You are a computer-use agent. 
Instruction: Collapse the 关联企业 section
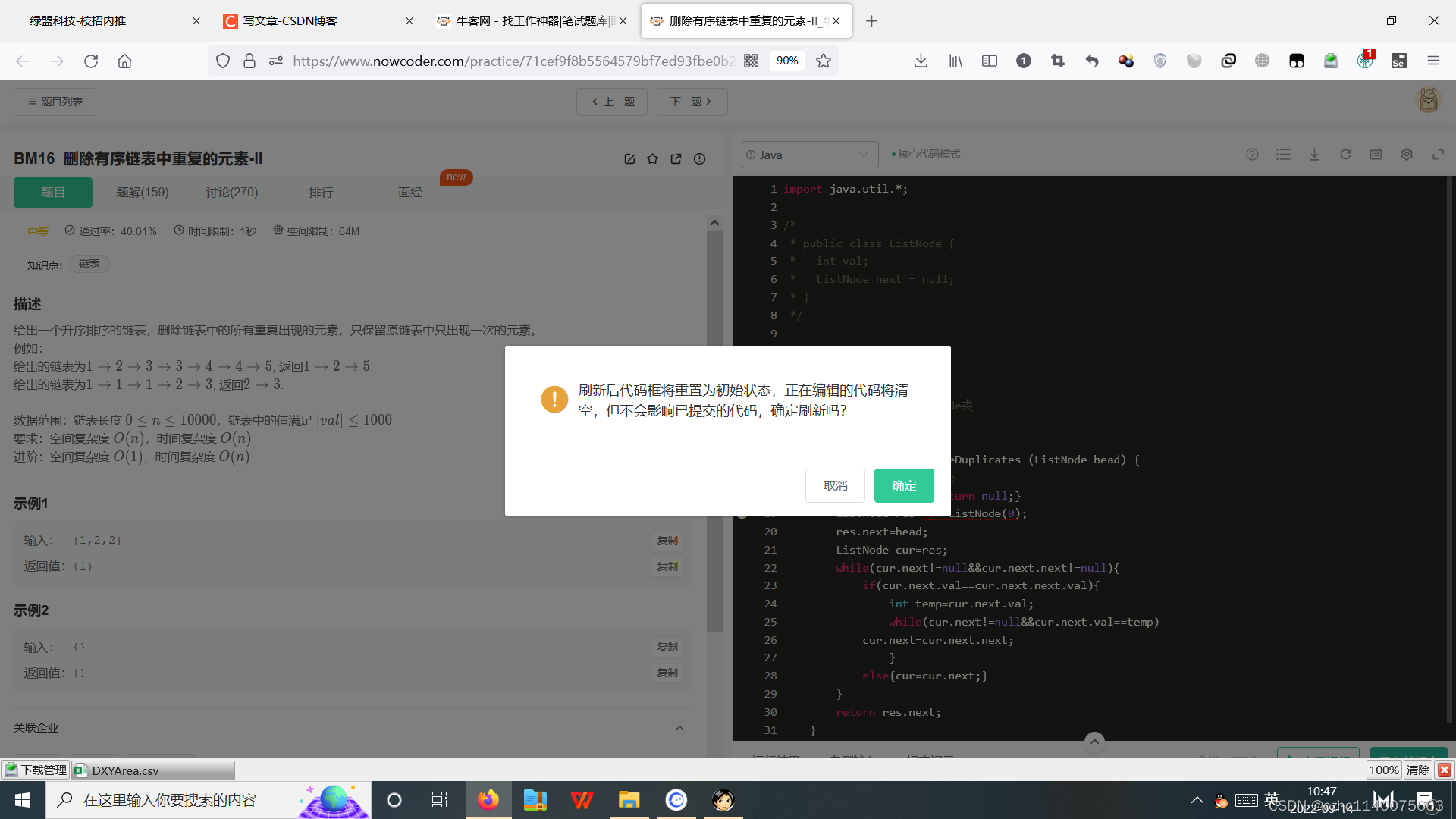tap(679, 728)
